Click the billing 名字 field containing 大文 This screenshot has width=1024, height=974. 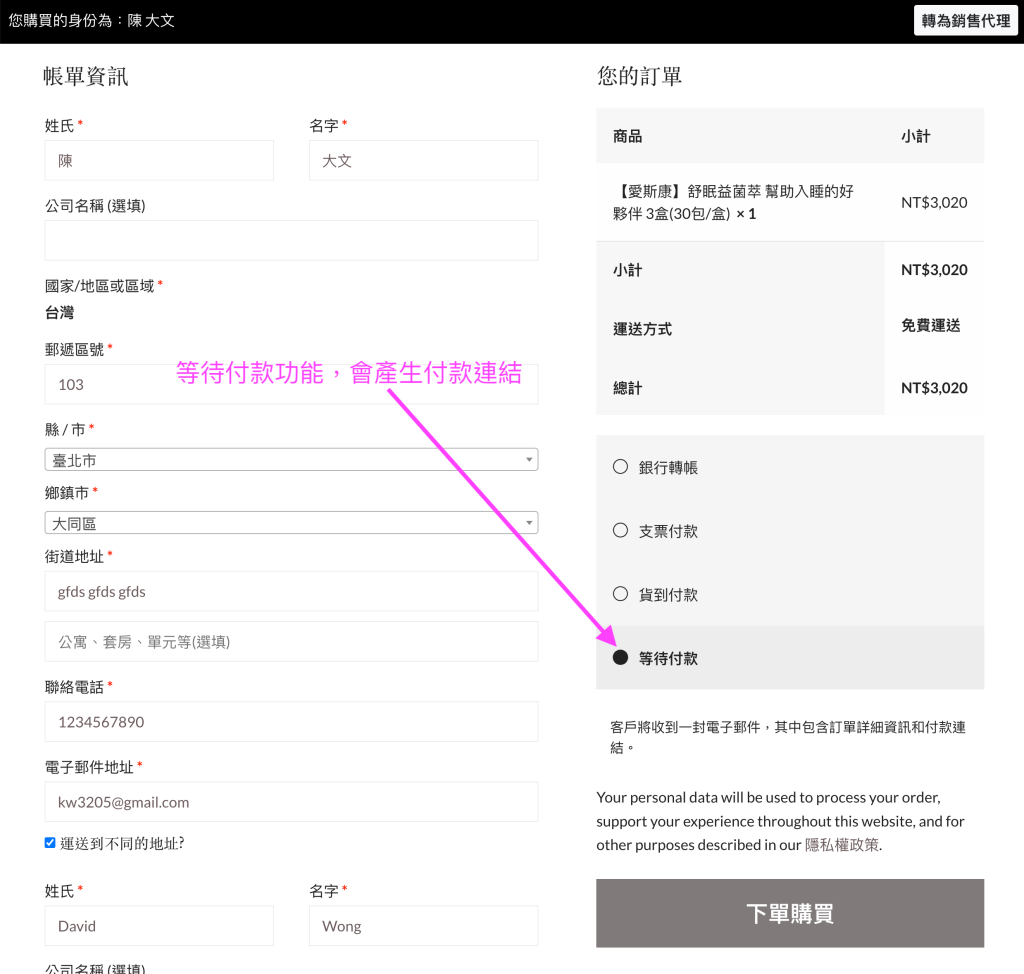click(x=423, y=161)
